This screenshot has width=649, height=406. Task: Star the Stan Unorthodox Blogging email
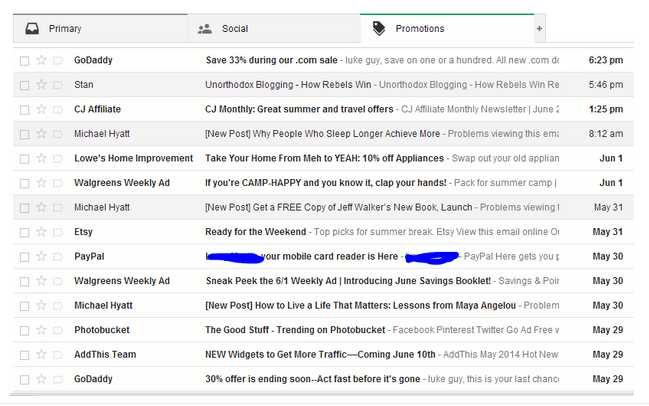click(x=41, y=84)
